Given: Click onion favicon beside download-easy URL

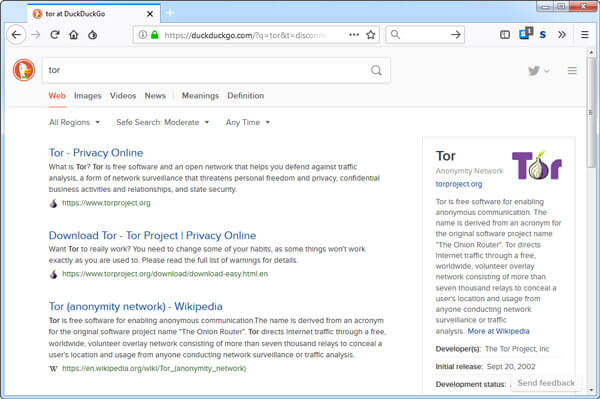Looking at the screenshot, I should [x=54, y=274].
